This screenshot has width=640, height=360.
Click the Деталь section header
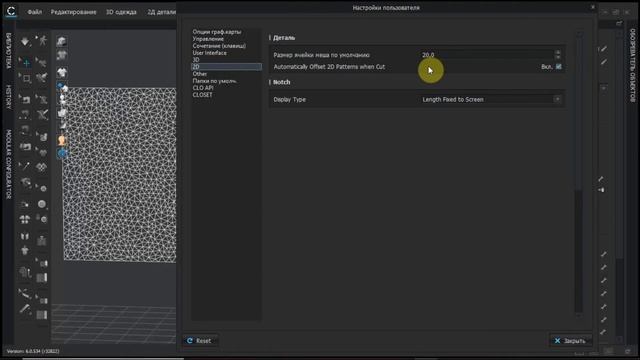(x=284, y=38)
